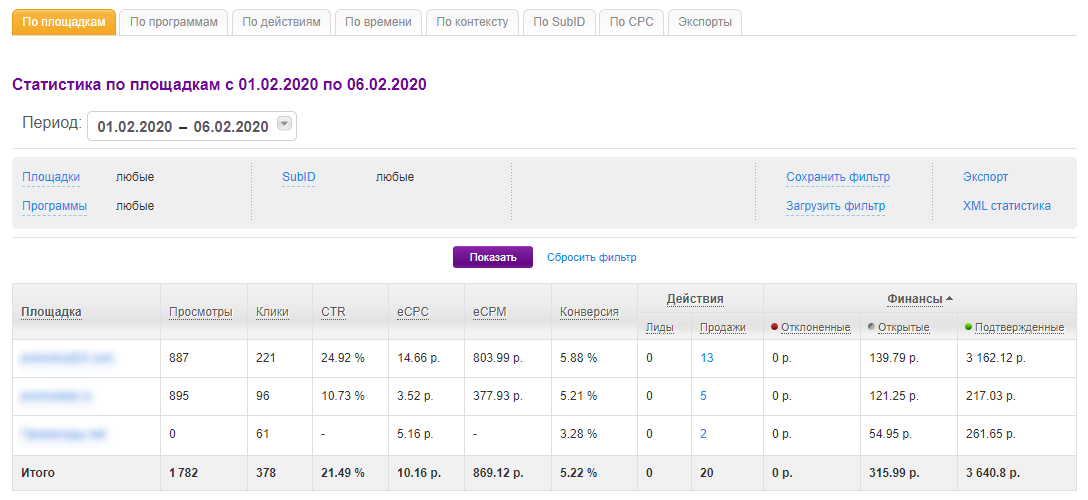
Task: Click the 13 sales link in first row
Action: click(707, 358)
